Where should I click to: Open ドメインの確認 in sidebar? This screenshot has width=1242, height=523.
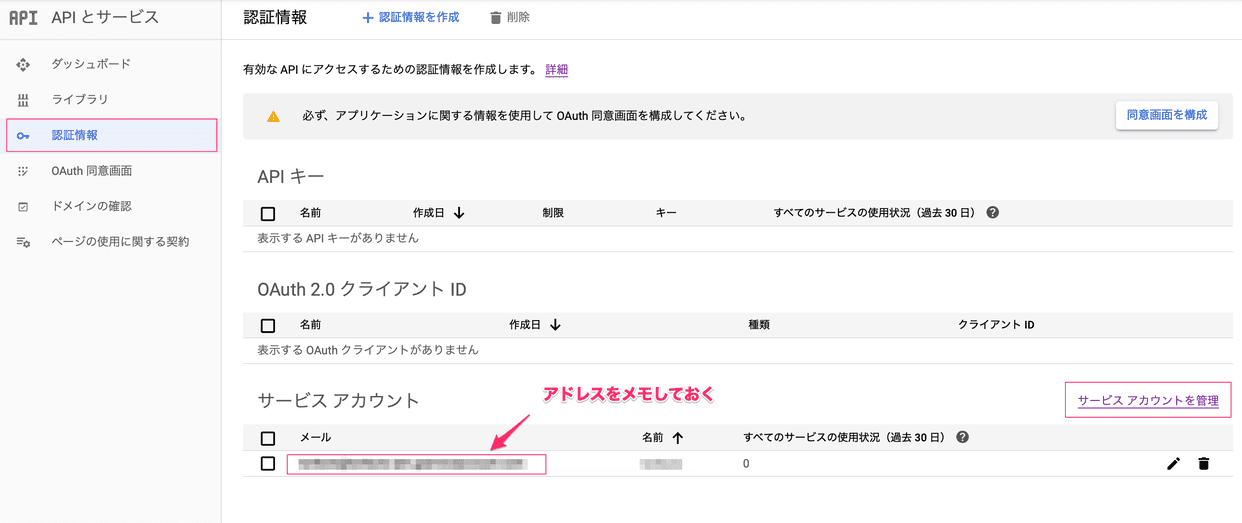click(92, 206)
